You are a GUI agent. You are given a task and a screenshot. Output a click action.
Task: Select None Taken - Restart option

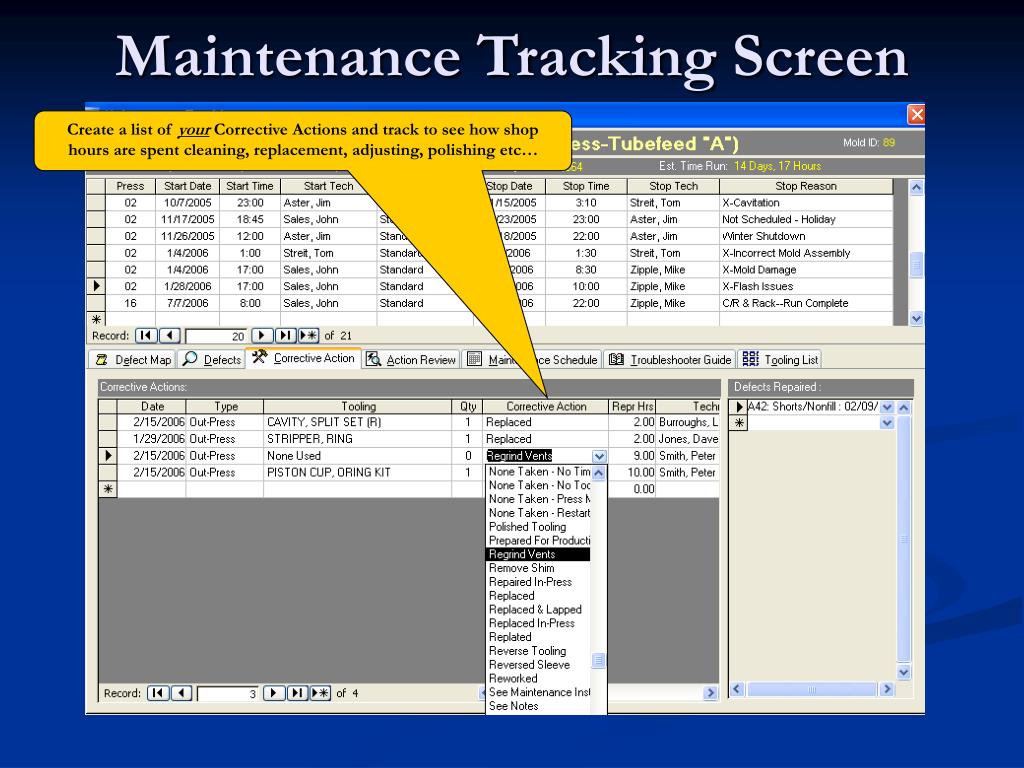pos(538,513)
